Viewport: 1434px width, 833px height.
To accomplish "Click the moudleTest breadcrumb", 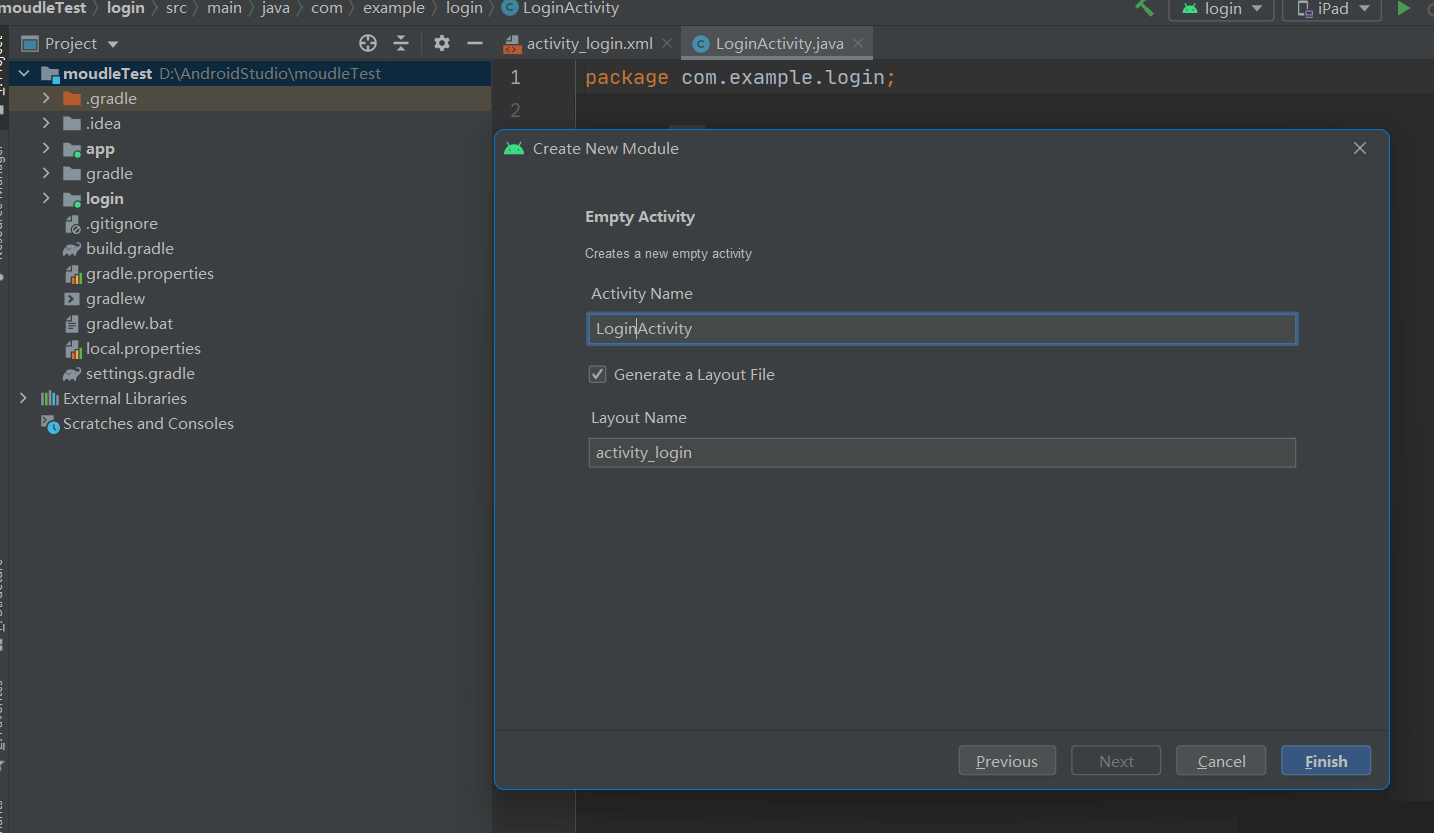I will point(43,8).
